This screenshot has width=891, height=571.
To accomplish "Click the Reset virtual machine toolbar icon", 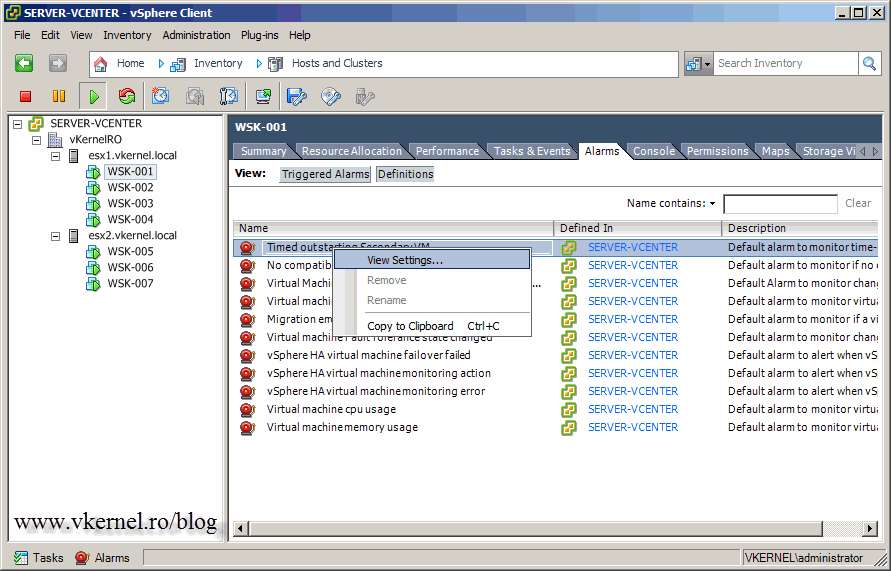I will click(127, 96).
